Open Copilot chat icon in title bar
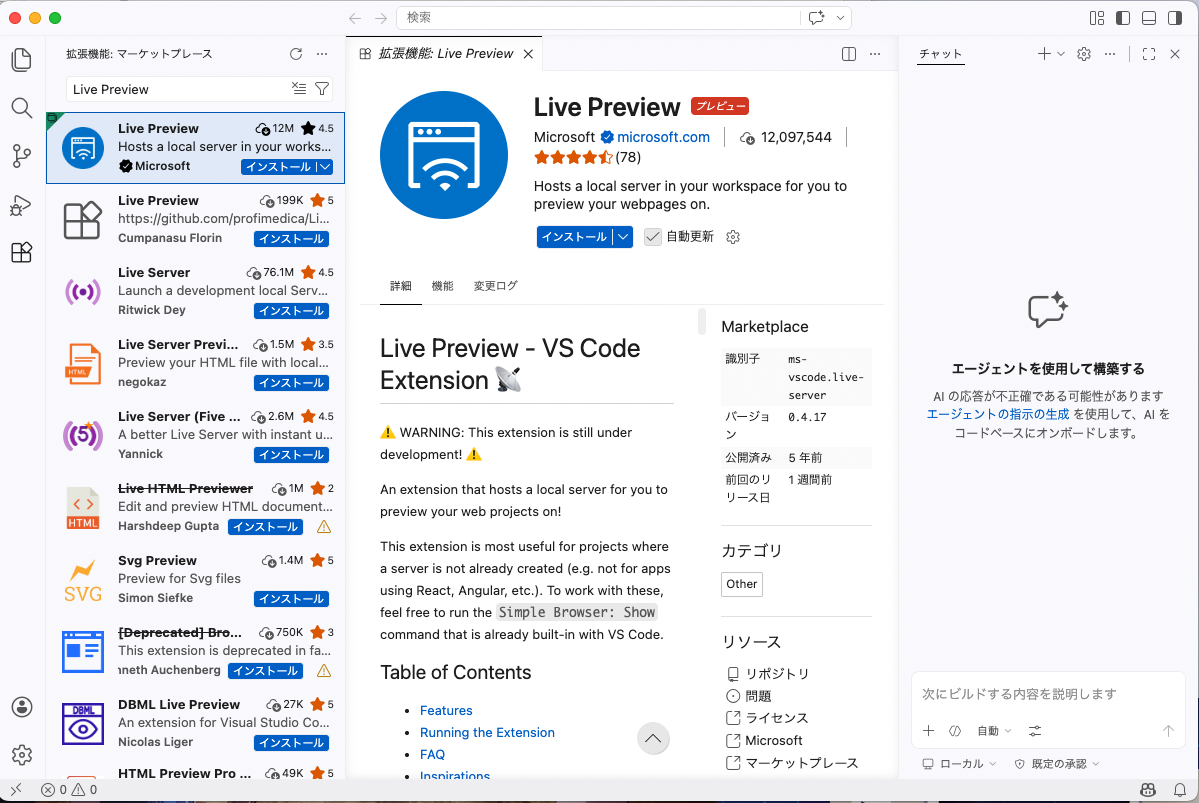This screenshot has width=1199, height=803. [x=817, y=18]
